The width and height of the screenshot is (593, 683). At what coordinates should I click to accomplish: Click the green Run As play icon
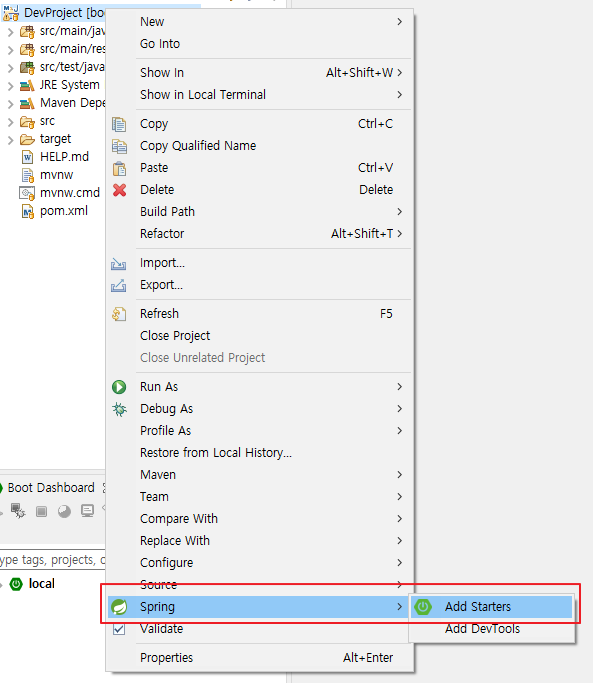point(119,387)
